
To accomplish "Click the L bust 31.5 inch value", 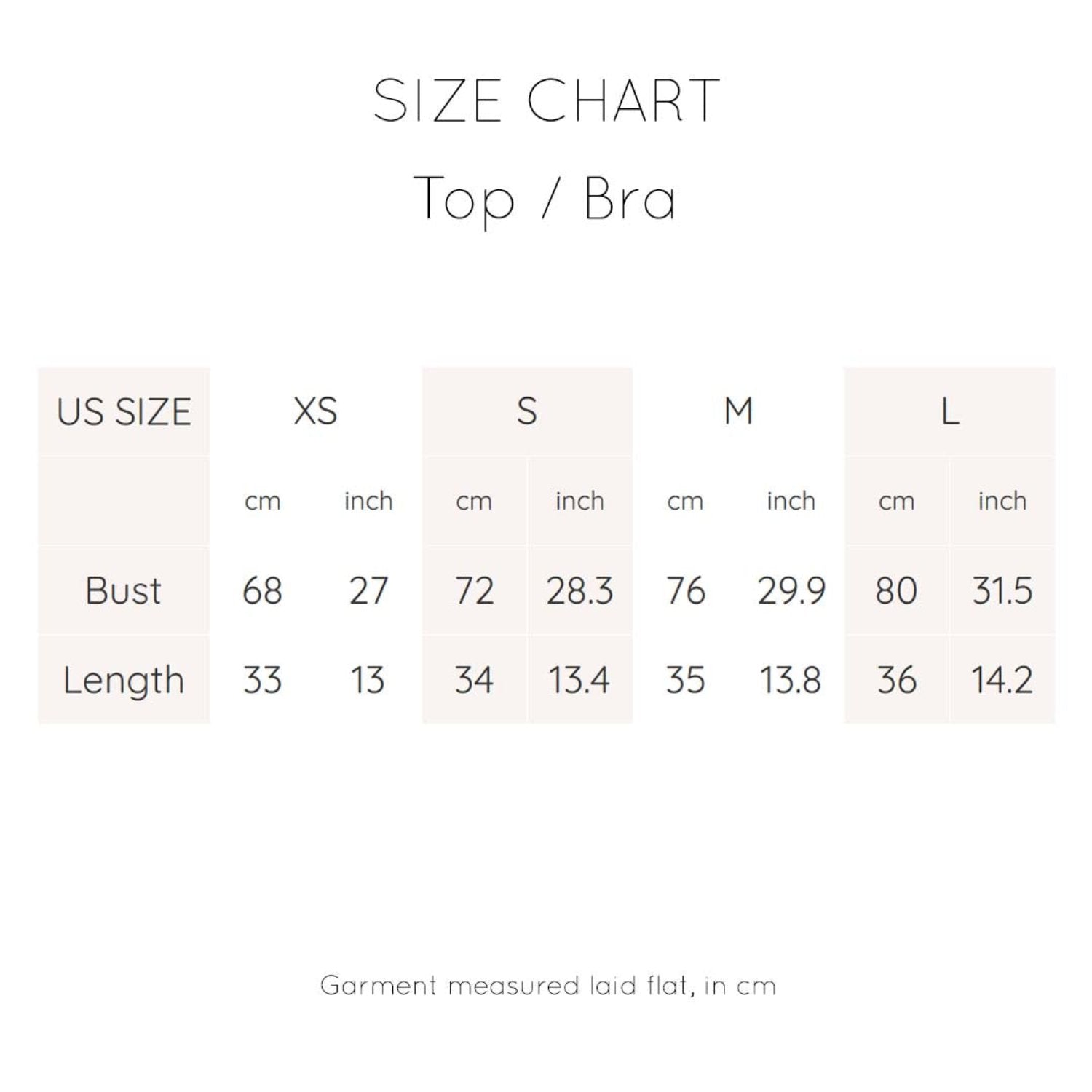I will pos(1002,590).
